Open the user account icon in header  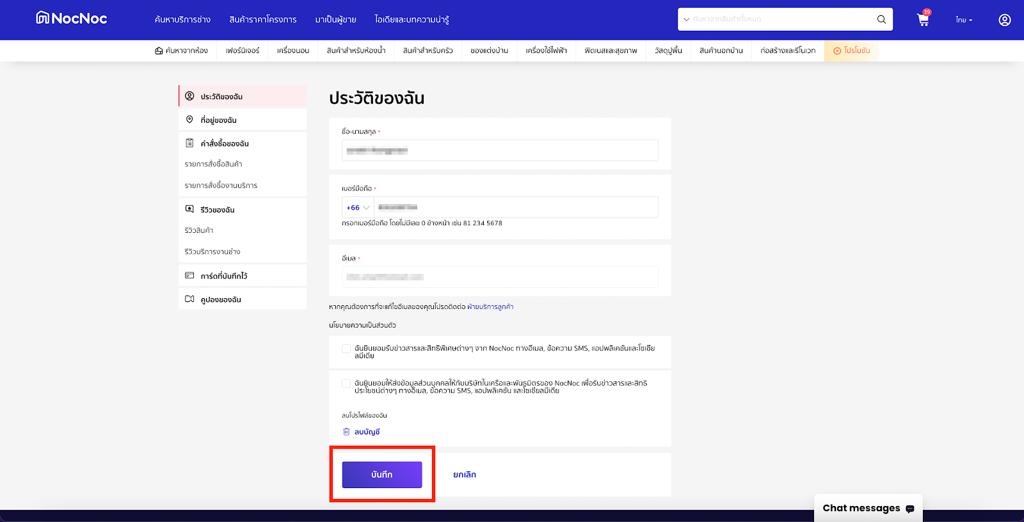click(1004, 20)
